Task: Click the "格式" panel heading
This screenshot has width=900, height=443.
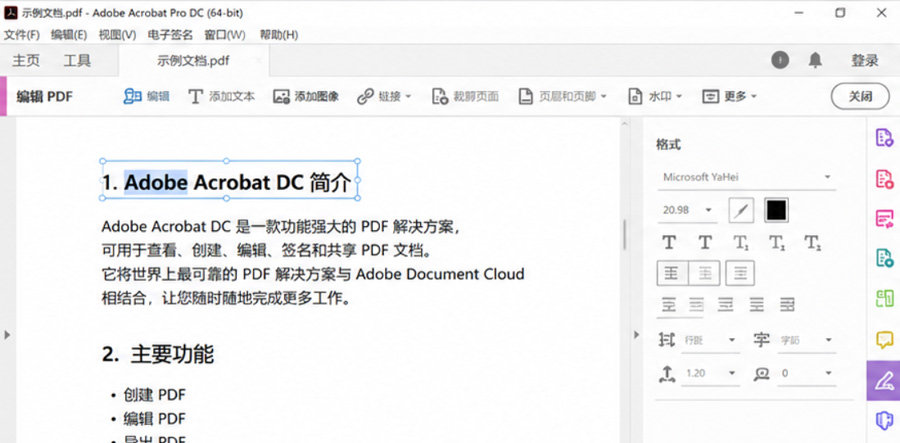Action: (668, 145)
